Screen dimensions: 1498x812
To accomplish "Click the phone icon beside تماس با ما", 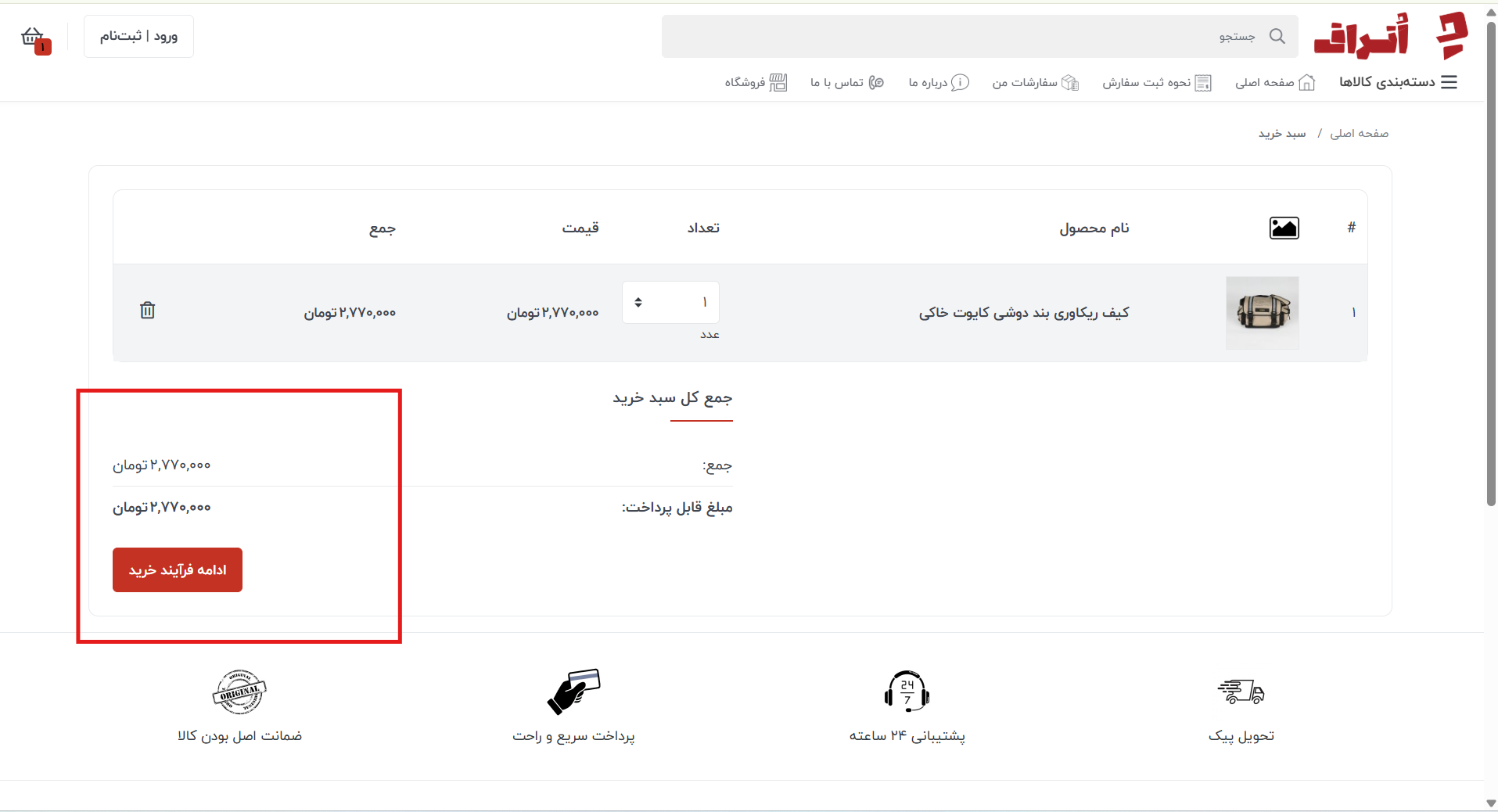I will pos(876,82).
